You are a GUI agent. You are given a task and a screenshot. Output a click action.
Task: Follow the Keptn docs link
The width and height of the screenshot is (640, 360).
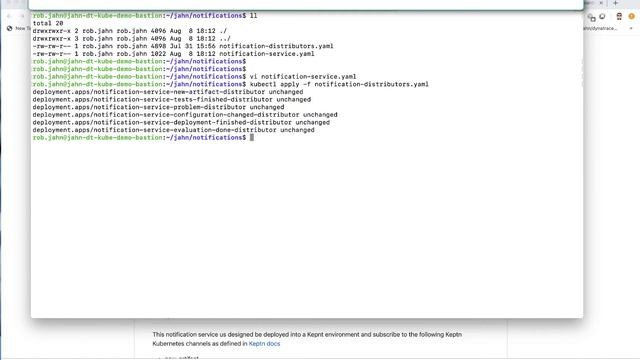click(264, 344)
